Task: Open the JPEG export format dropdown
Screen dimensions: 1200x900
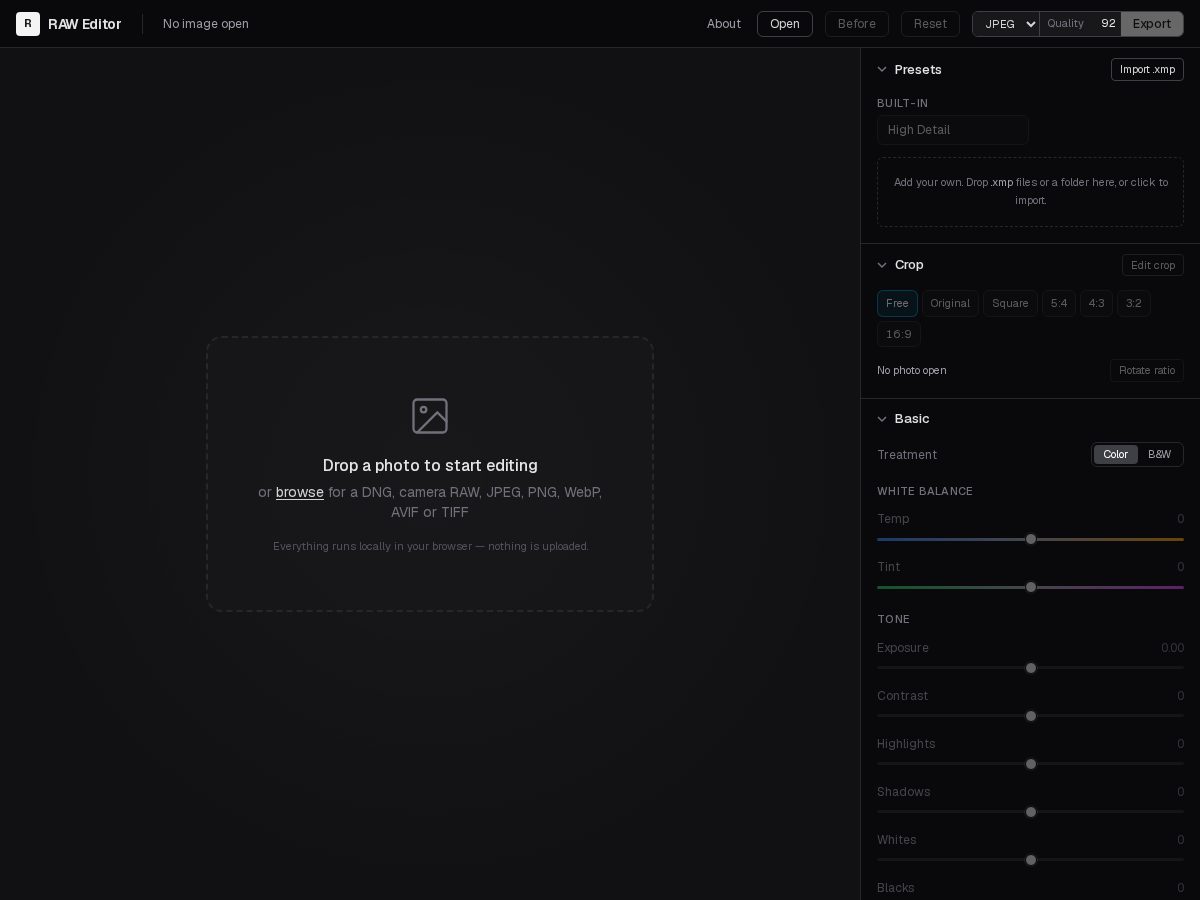Action: pyautogui.click(x=1006, y=24)
